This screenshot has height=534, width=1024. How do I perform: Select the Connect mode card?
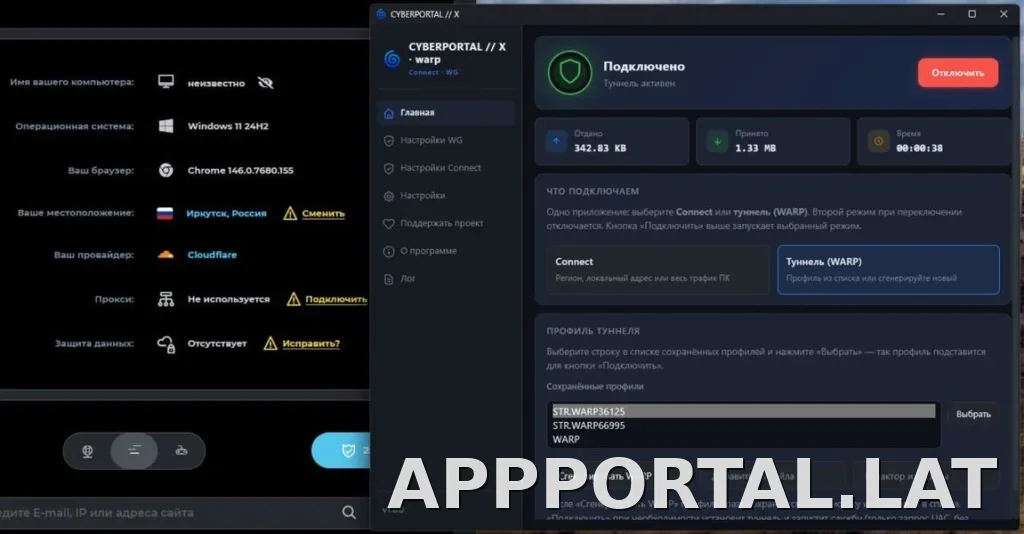click(x=658, y=270)
